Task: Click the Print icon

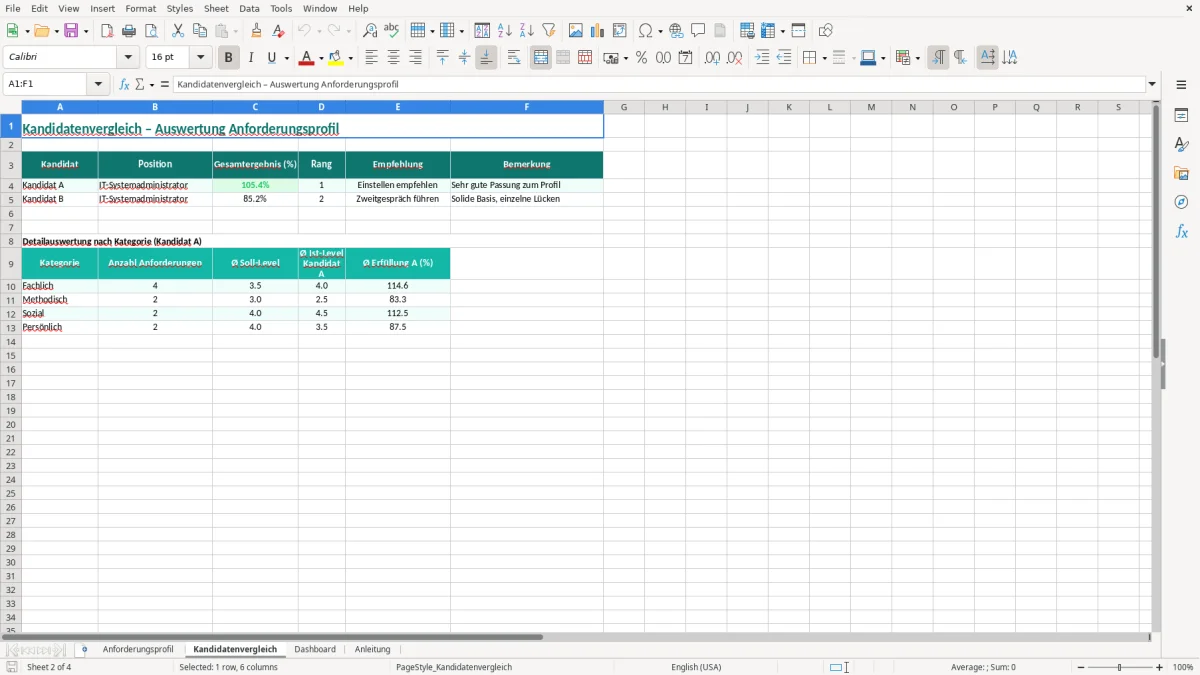Action: tap(129, 31)
